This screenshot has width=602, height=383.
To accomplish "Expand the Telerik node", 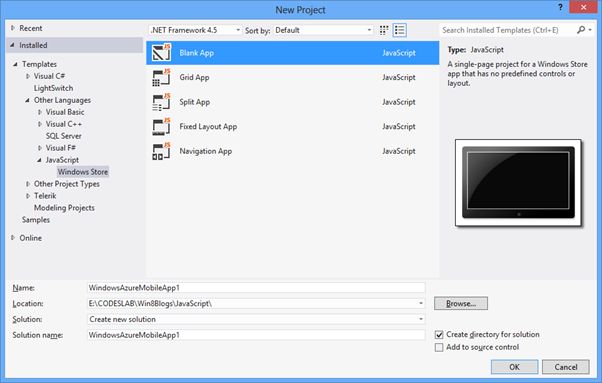I will (x=28, y=196).
